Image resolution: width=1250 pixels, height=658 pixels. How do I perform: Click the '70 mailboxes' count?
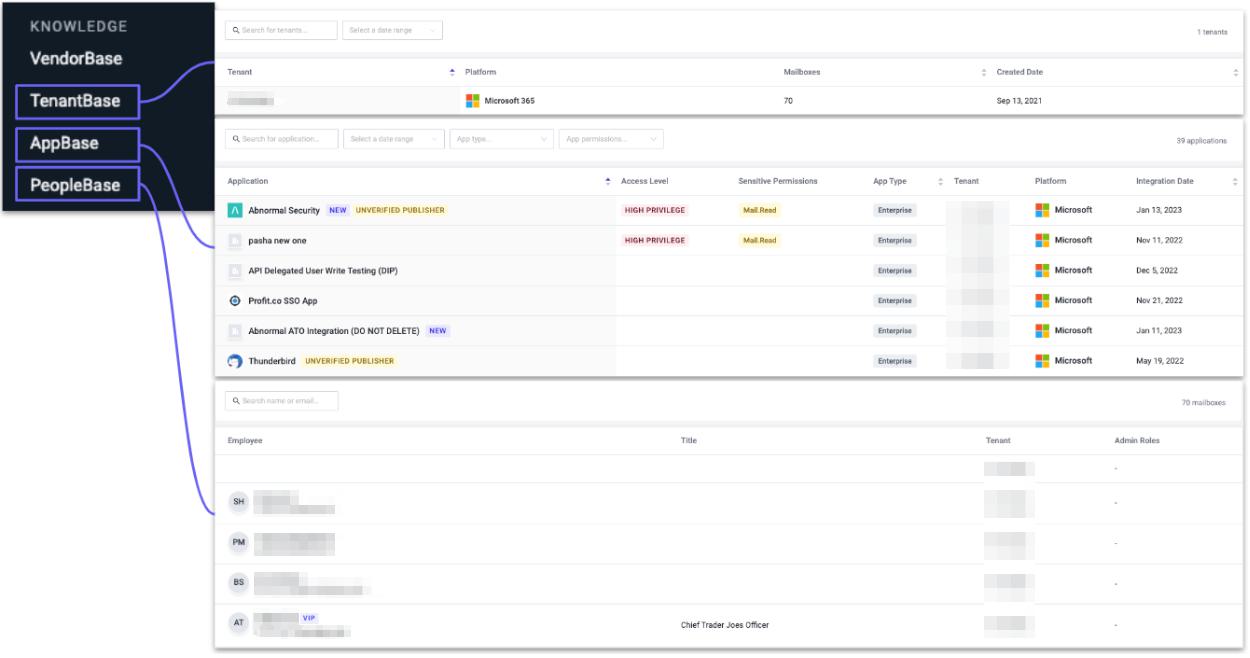pyautogui.click(x=1203, y=402)
